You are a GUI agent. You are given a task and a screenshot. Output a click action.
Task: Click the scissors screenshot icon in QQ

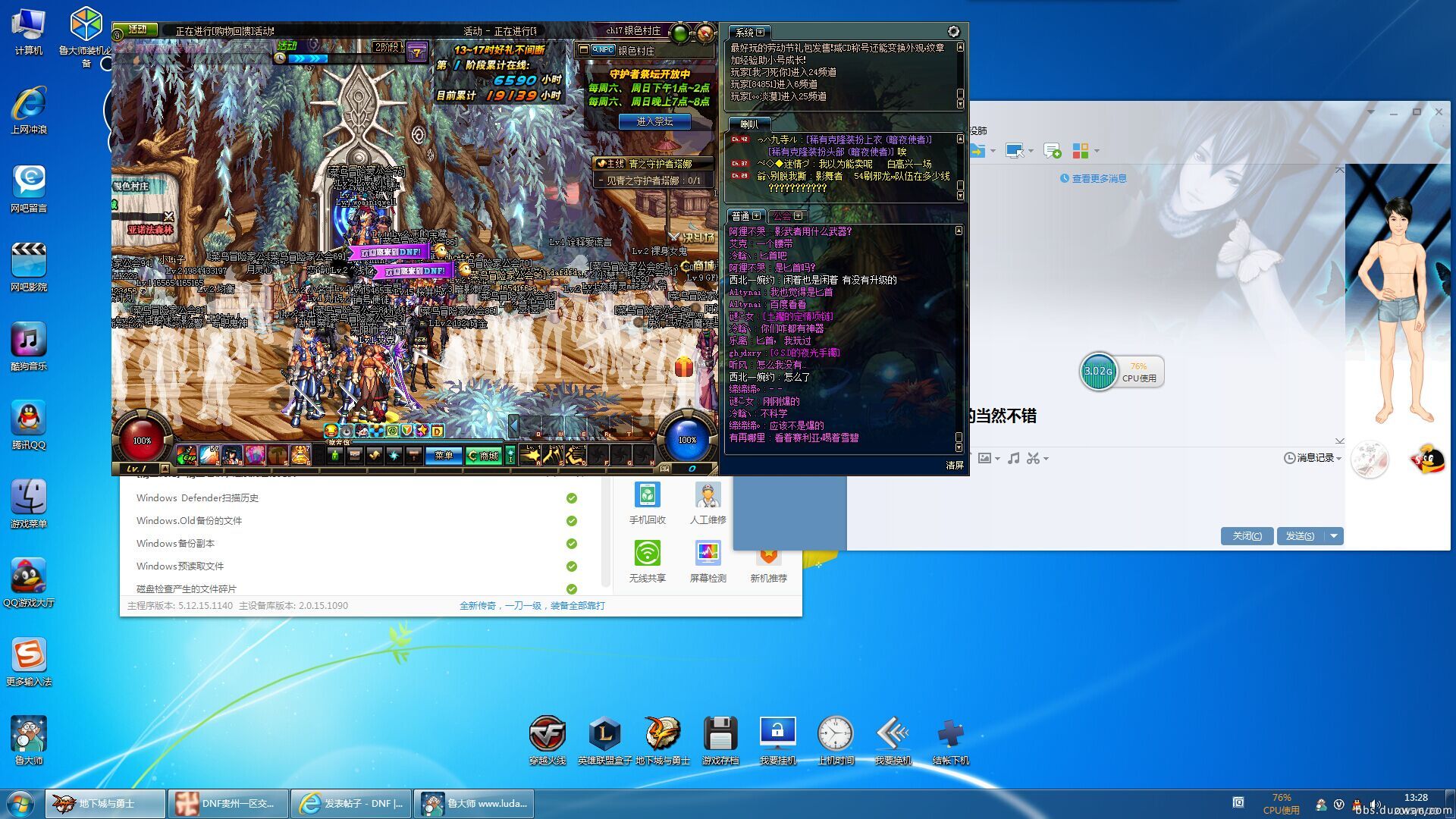[x=1033, y=458]
